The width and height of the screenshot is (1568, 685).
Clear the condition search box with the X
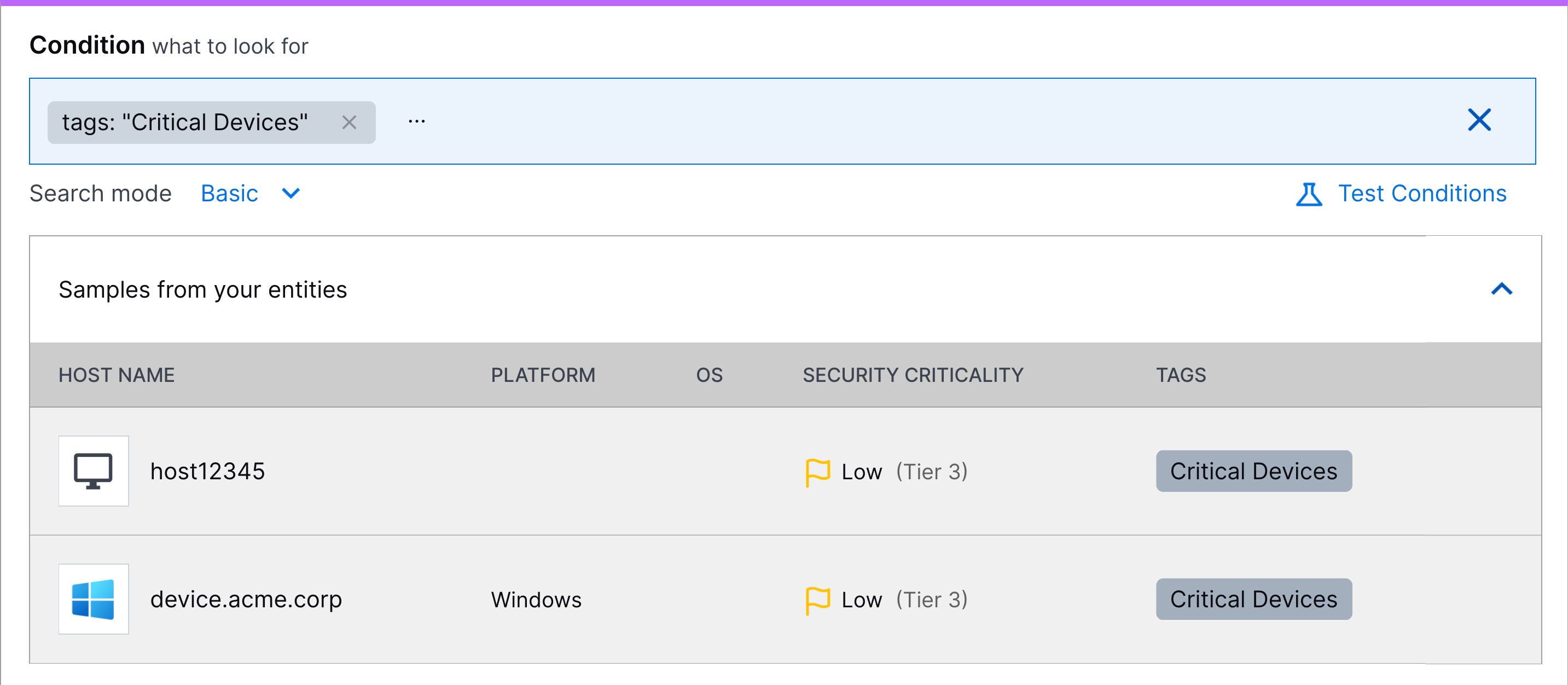(x=1479, y=120)
